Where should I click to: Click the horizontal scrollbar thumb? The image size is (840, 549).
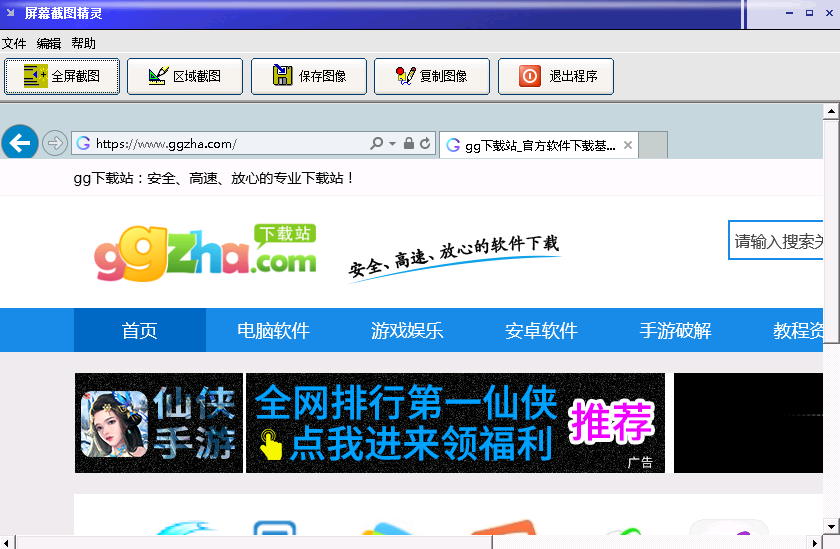254,543
